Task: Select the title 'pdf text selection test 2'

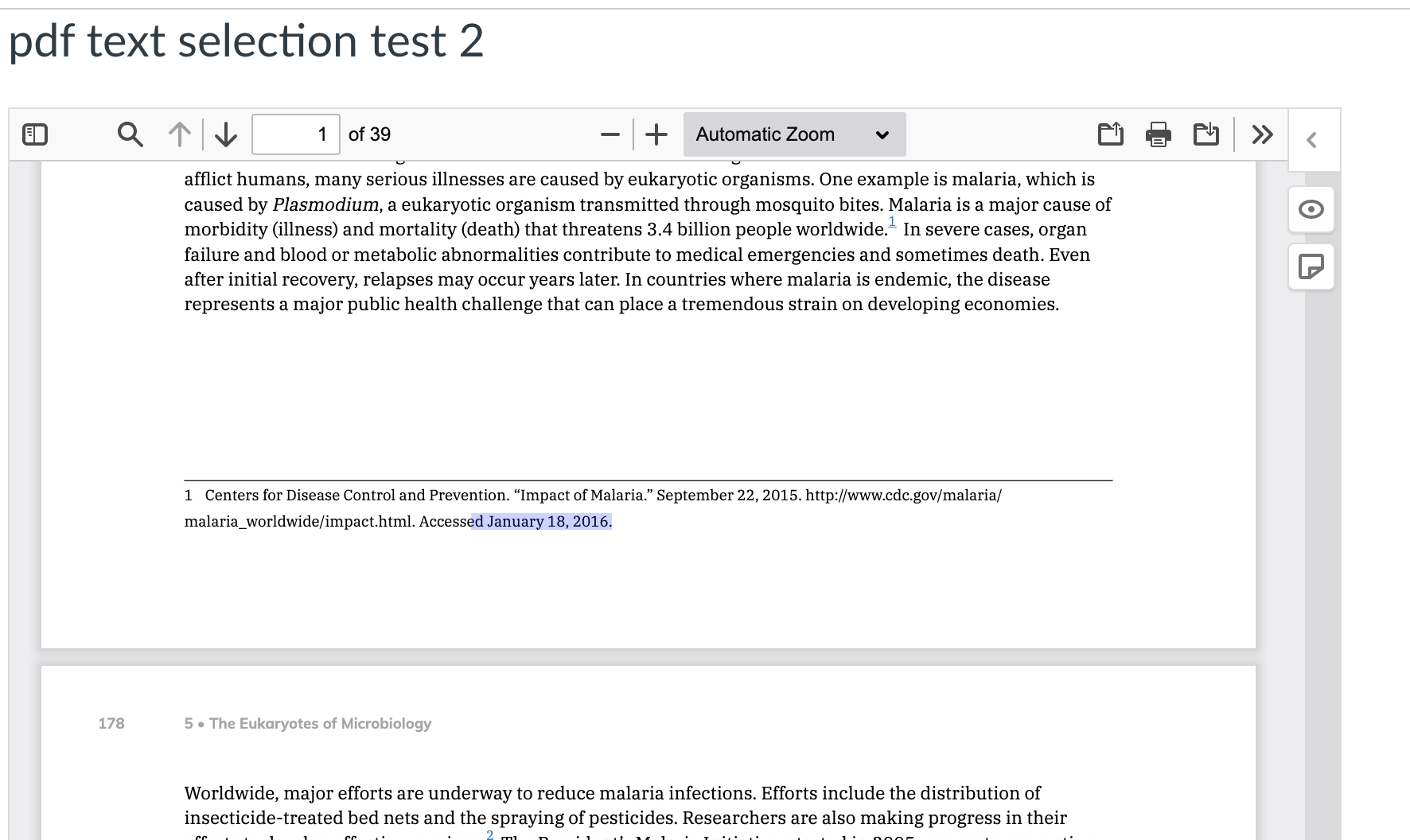Action: [247, 41]
